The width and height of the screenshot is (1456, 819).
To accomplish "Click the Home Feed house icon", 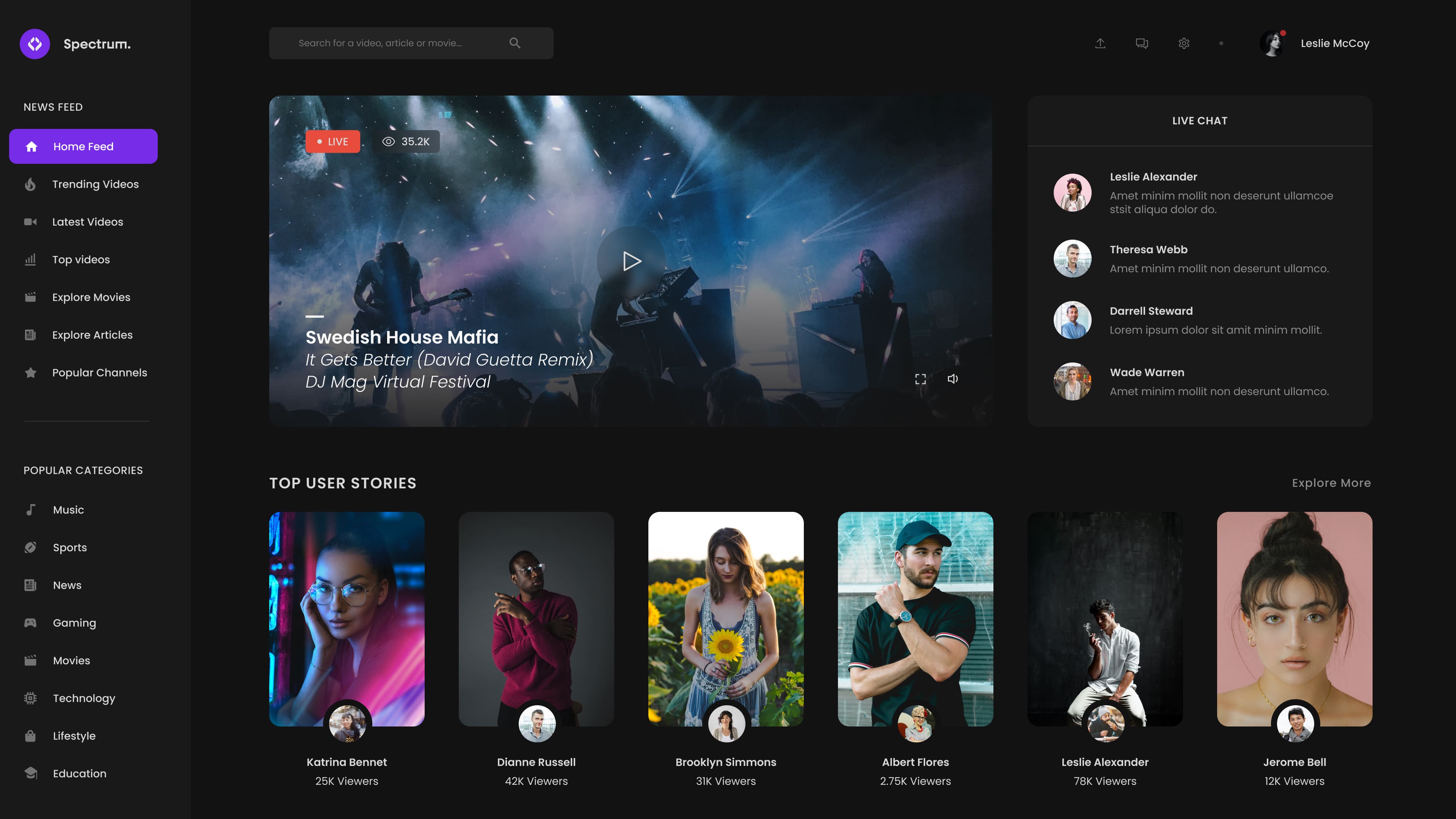I will point(31,146).
